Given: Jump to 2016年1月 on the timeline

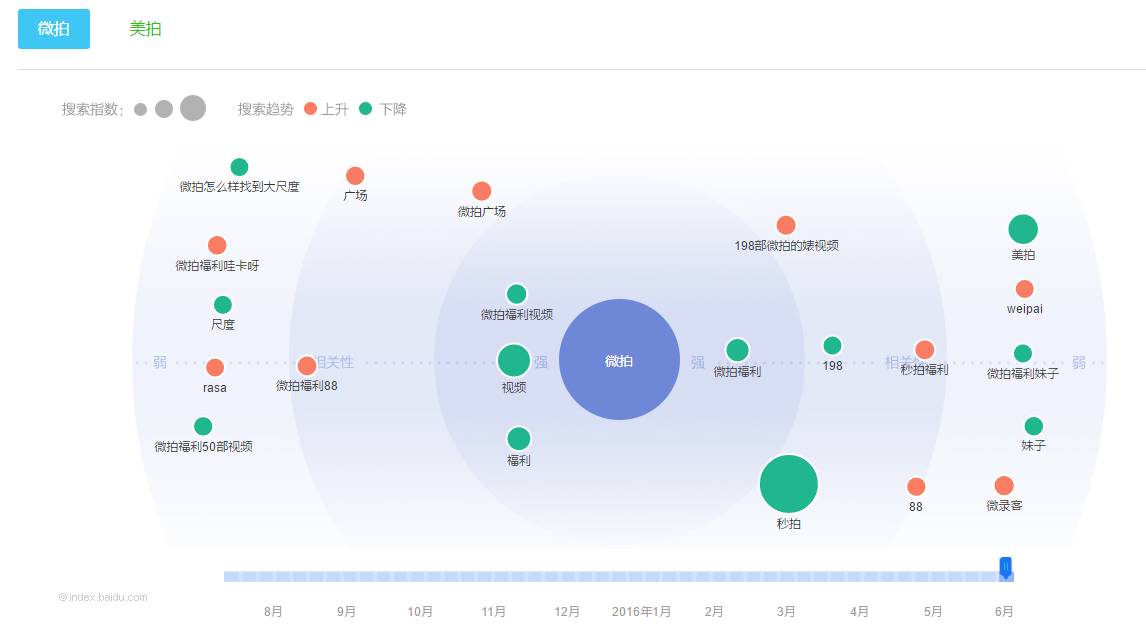Looking at the screenshot, I should 641,612.
